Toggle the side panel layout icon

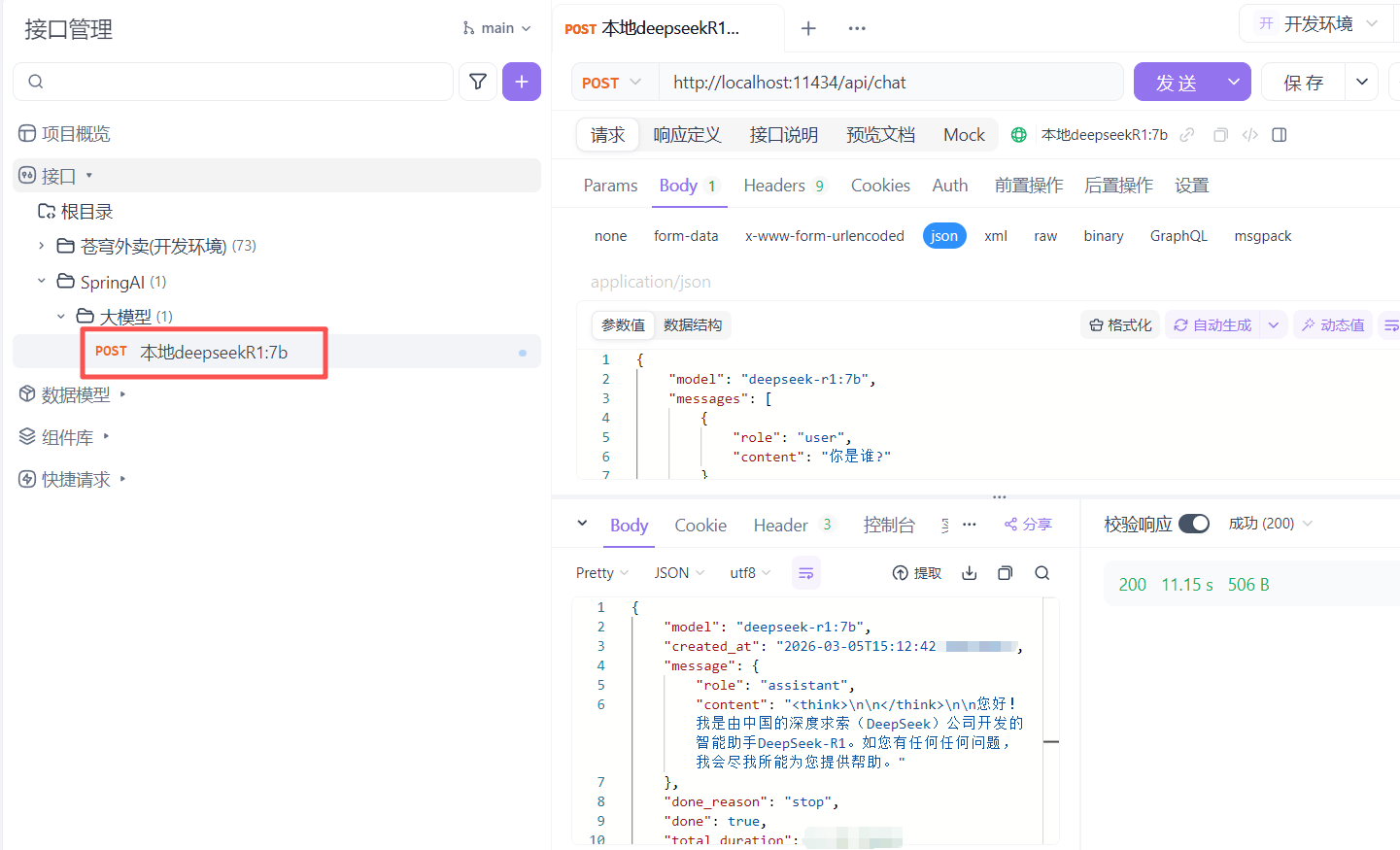[1280, 135]
